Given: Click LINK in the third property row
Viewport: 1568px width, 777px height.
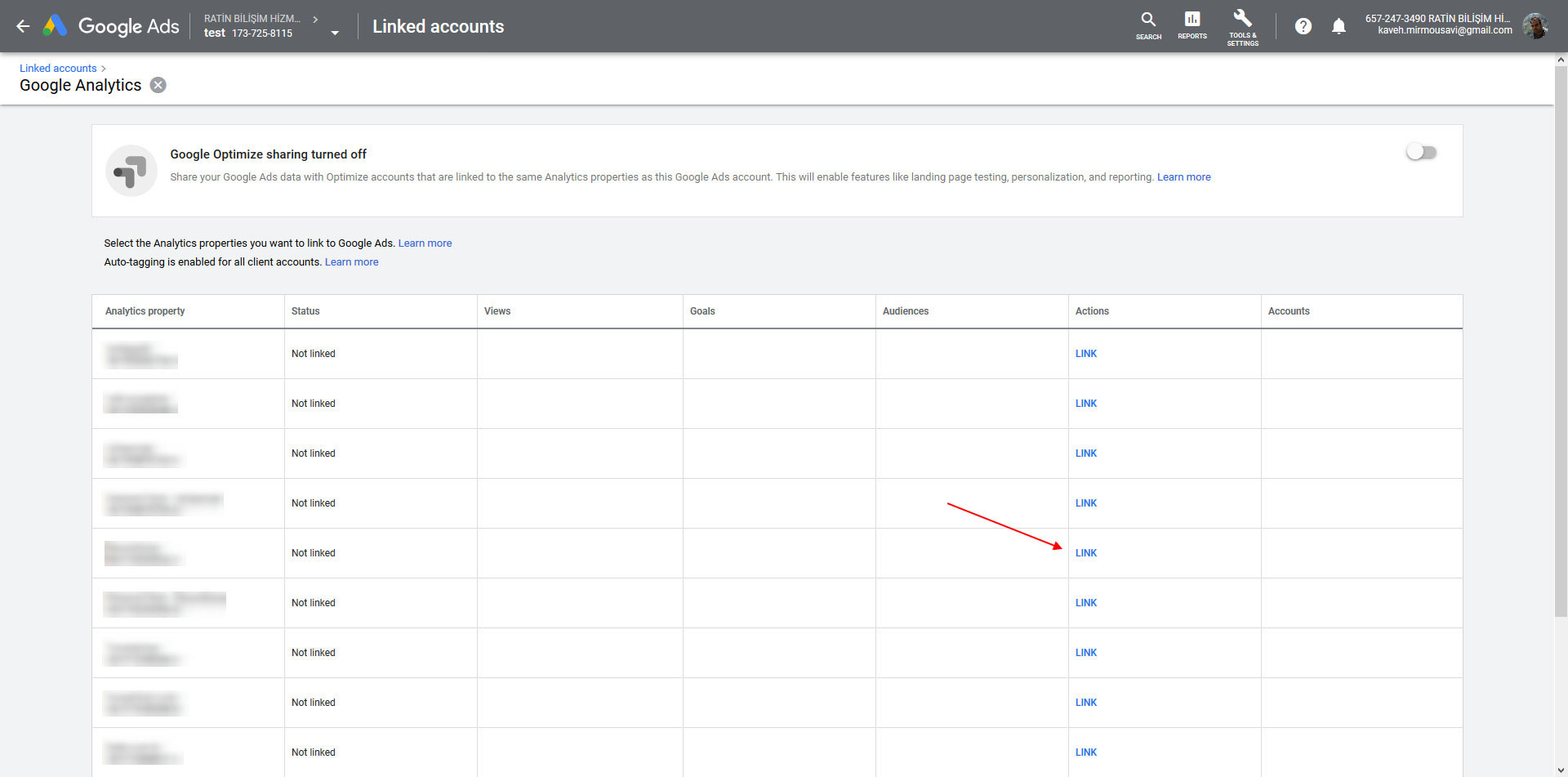Looking at the screenshot, I should pyautogui.click(x=1085, y=453).
